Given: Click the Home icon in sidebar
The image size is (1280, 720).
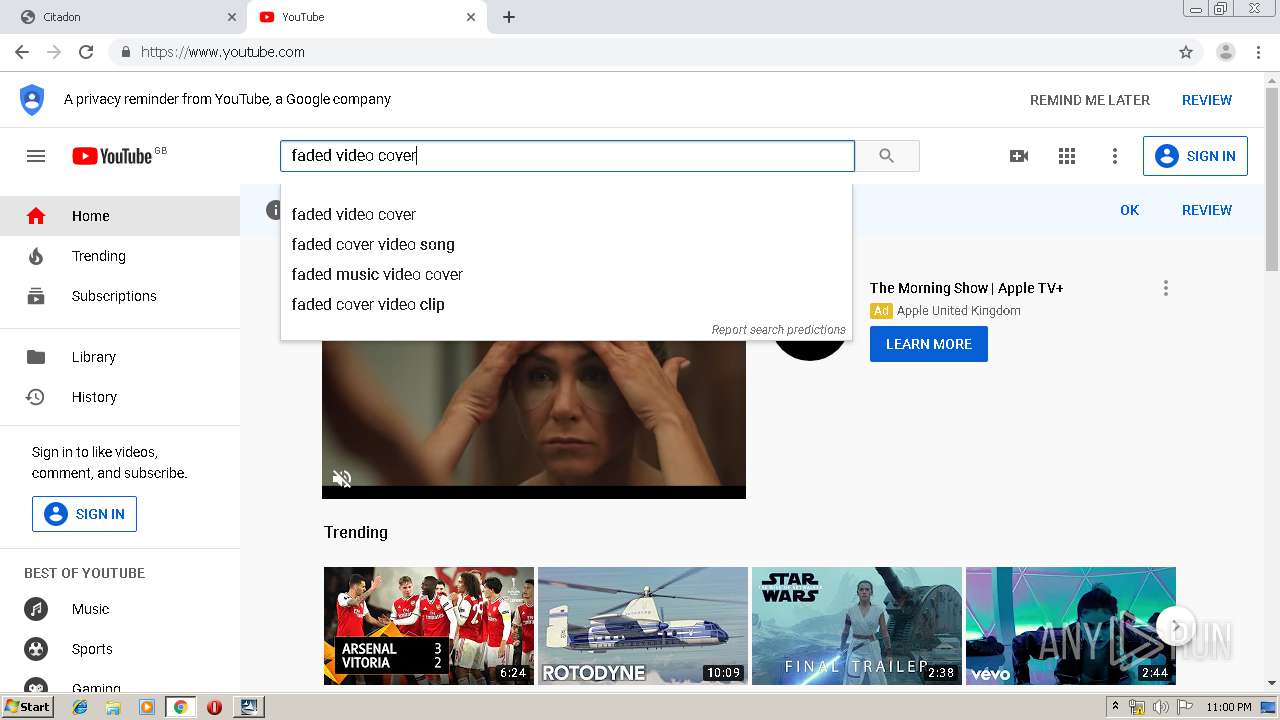Looking at the screenshot, I should pyautogui.click(x=36, y=216).
